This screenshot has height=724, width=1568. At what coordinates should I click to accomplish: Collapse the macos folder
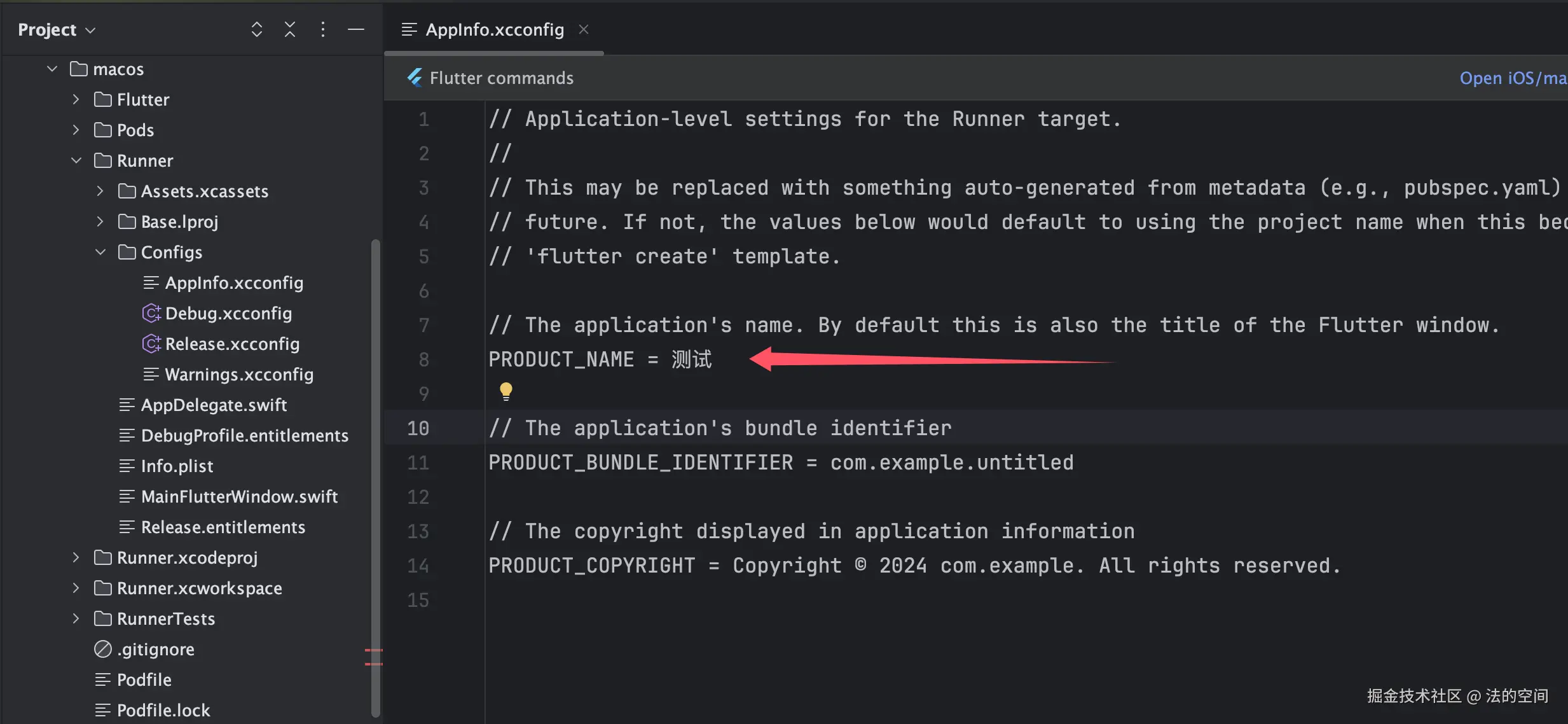click(x=52, y=69)
